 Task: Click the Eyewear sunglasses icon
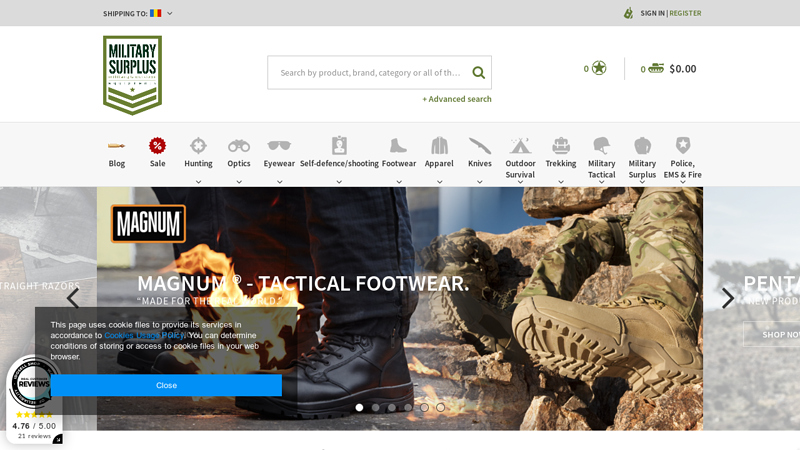(279, 146)
